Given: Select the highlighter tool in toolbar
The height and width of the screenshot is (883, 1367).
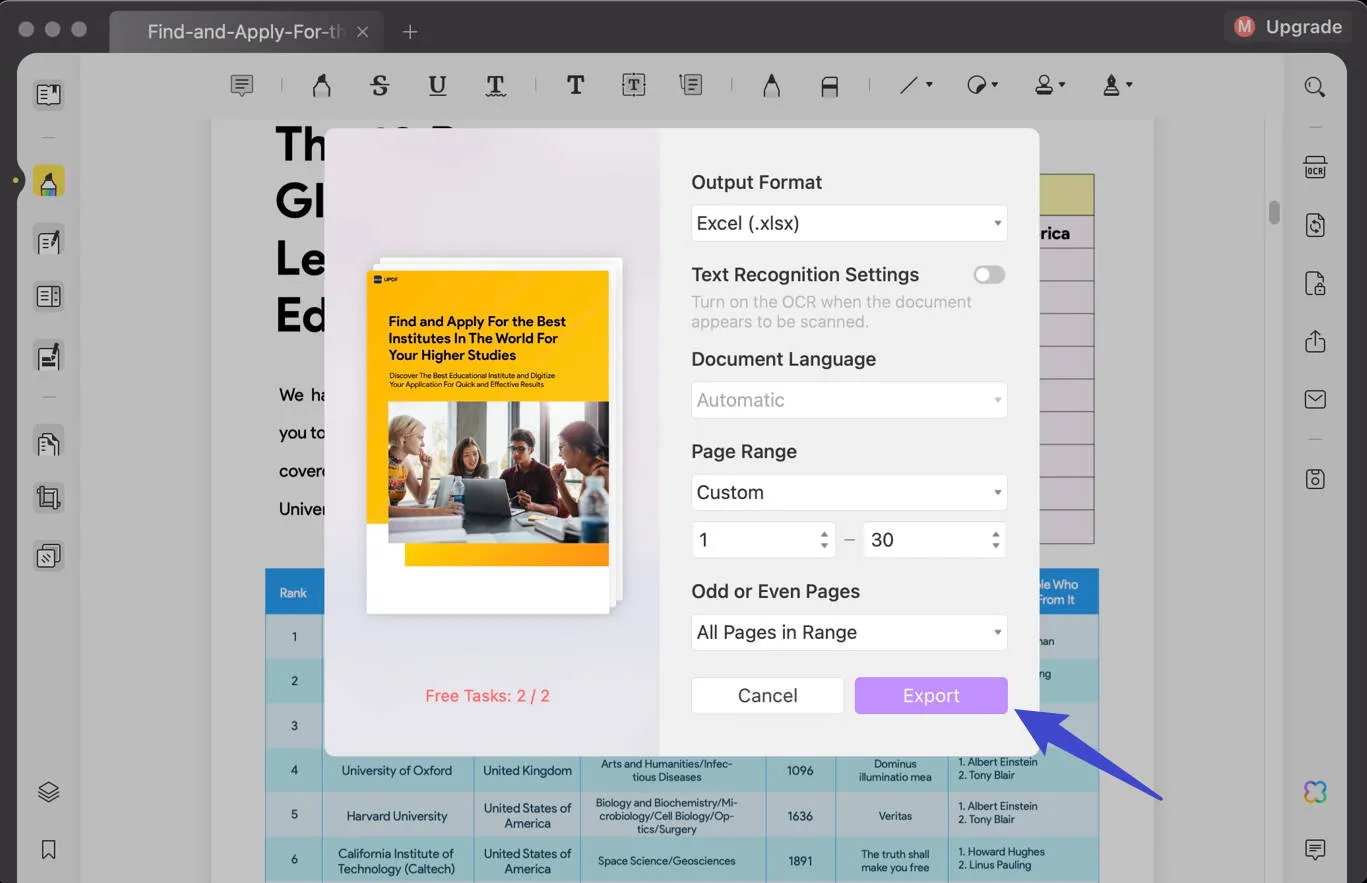Looking at the screenshot, I should pyautogui.click(x=321, y=86).
